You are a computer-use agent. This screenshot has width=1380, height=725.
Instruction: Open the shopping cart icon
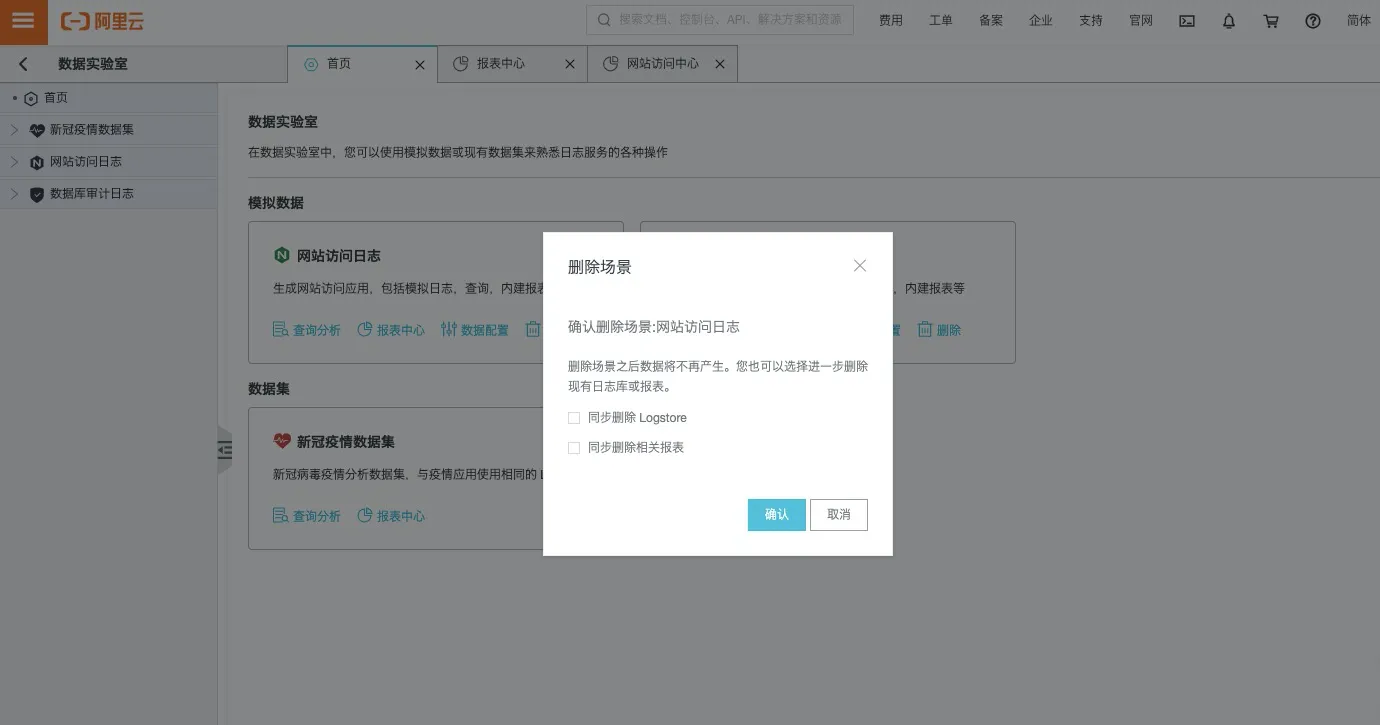(1271, 21)
